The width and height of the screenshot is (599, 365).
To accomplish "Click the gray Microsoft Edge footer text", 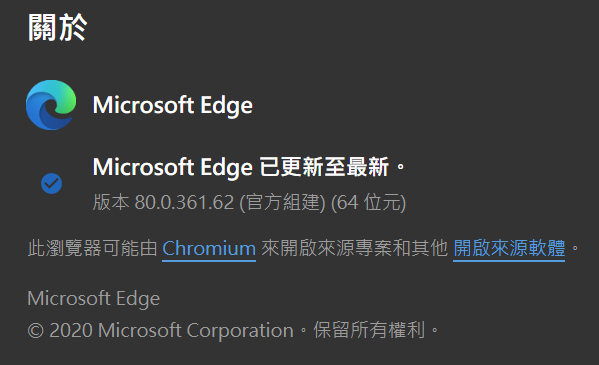I will point(94,298).
